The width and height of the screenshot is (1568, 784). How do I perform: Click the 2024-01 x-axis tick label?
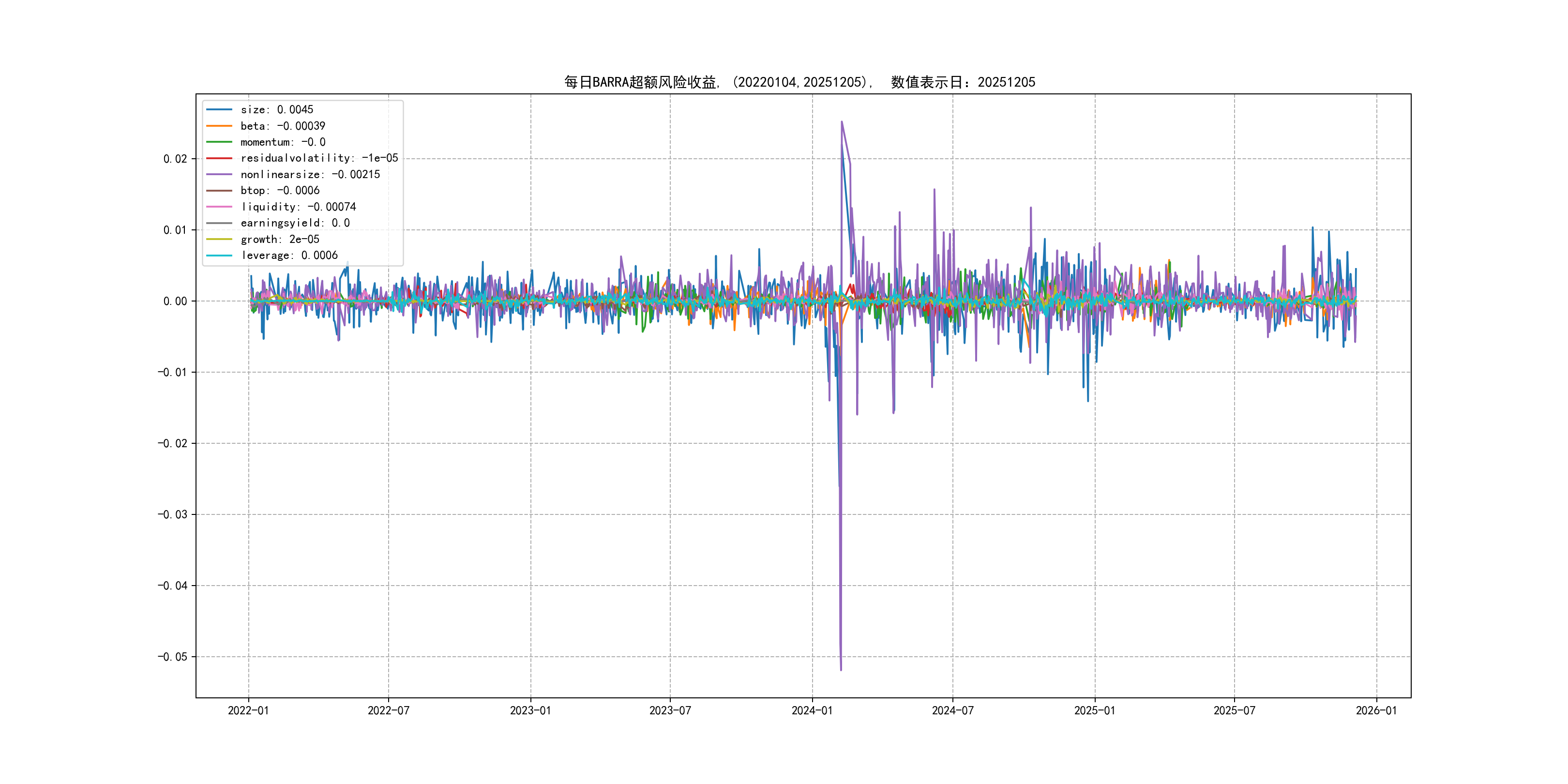pyautogui.click(x=812, y=710)
